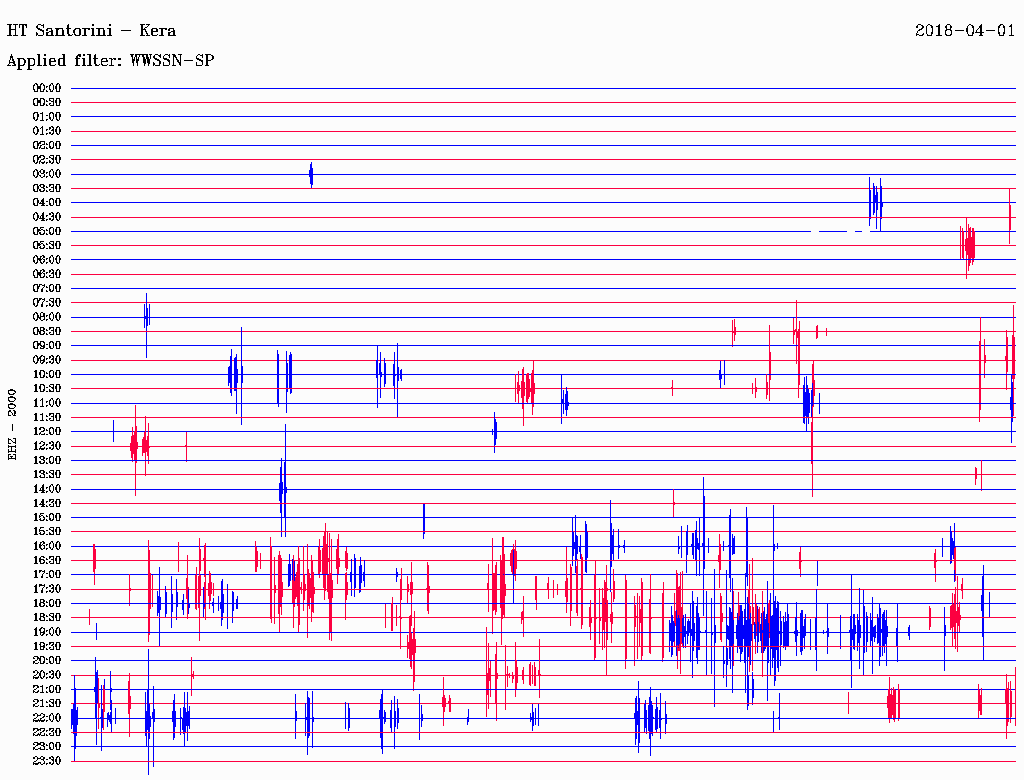Click the 12:00 time label
Image resolution: width=1024 pixels, height=780 pixels.
coord(47,431)
